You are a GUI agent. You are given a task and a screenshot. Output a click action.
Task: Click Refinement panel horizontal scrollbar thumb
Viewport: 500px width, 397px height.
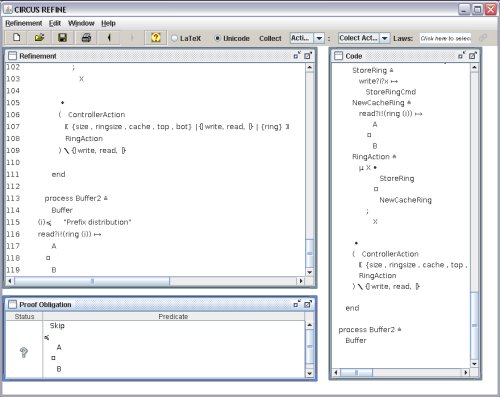point(92,281)
